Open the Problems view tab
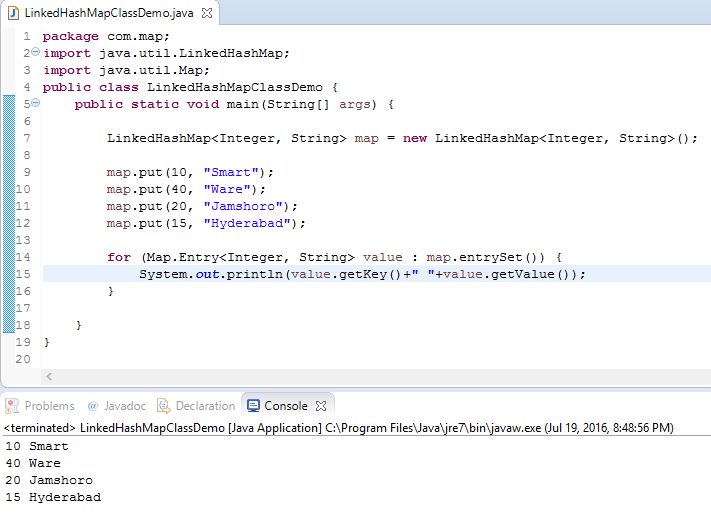This screenshot has width=711, height=519. coord(40,406)
